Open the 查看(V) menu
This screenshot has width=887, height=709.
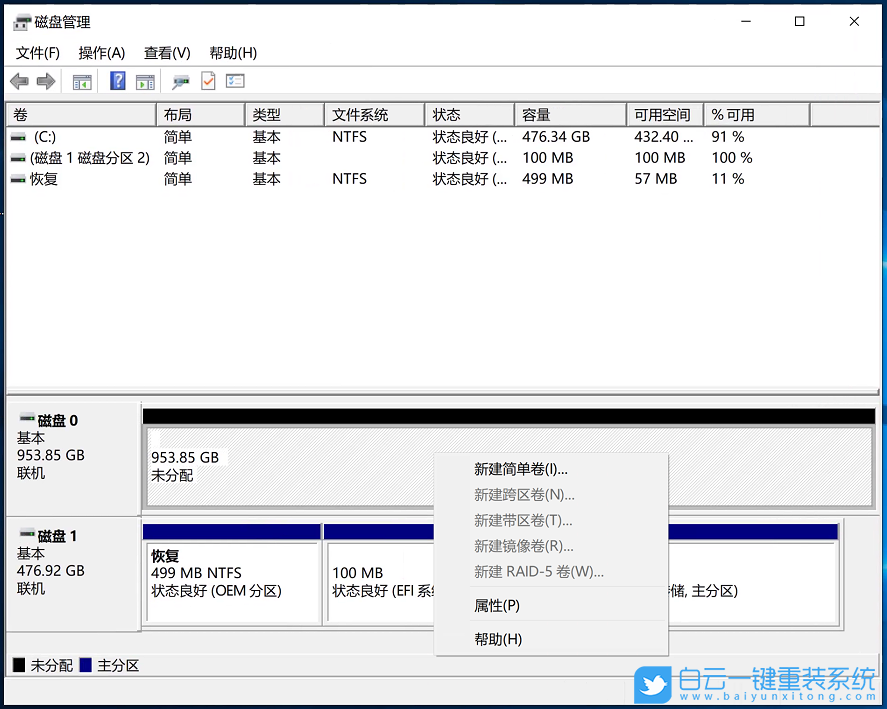(x=166, y=53)
